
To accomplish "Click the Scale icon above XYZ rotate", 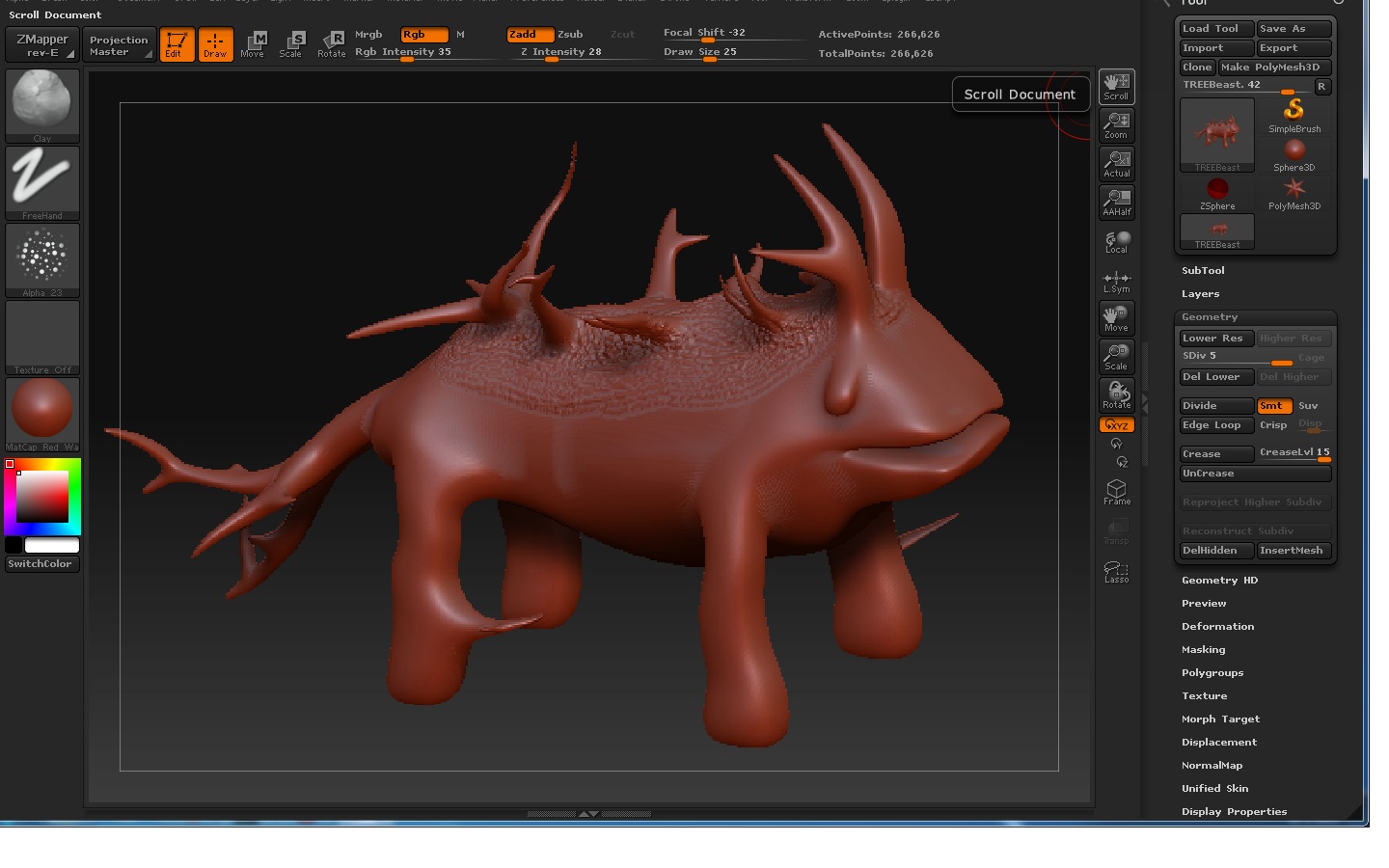I will click(x=1116, y=357).
